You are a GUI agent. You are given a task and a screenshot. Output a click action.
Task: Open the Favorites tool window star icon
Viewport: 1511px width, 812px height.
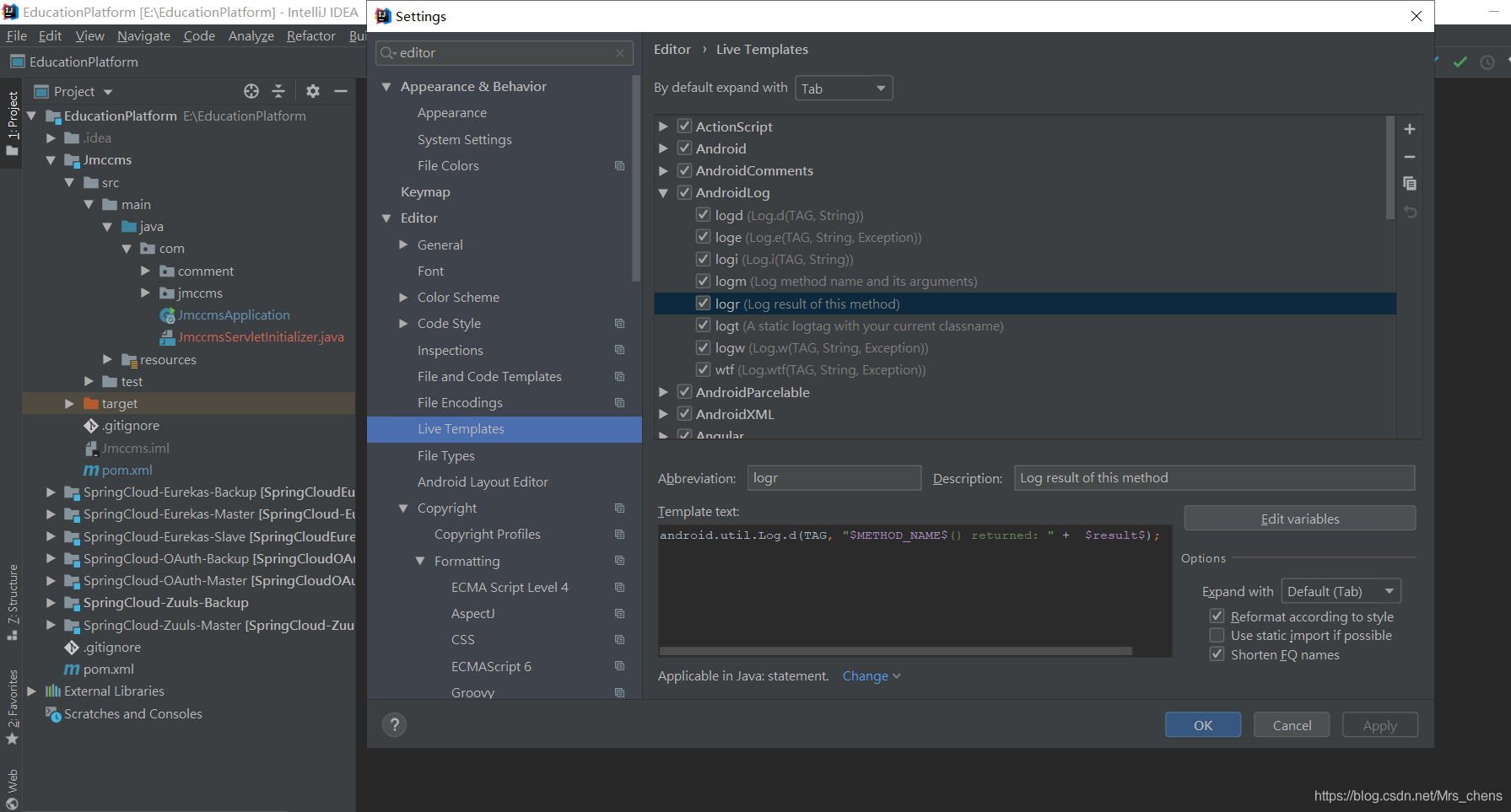pos(12,739)
